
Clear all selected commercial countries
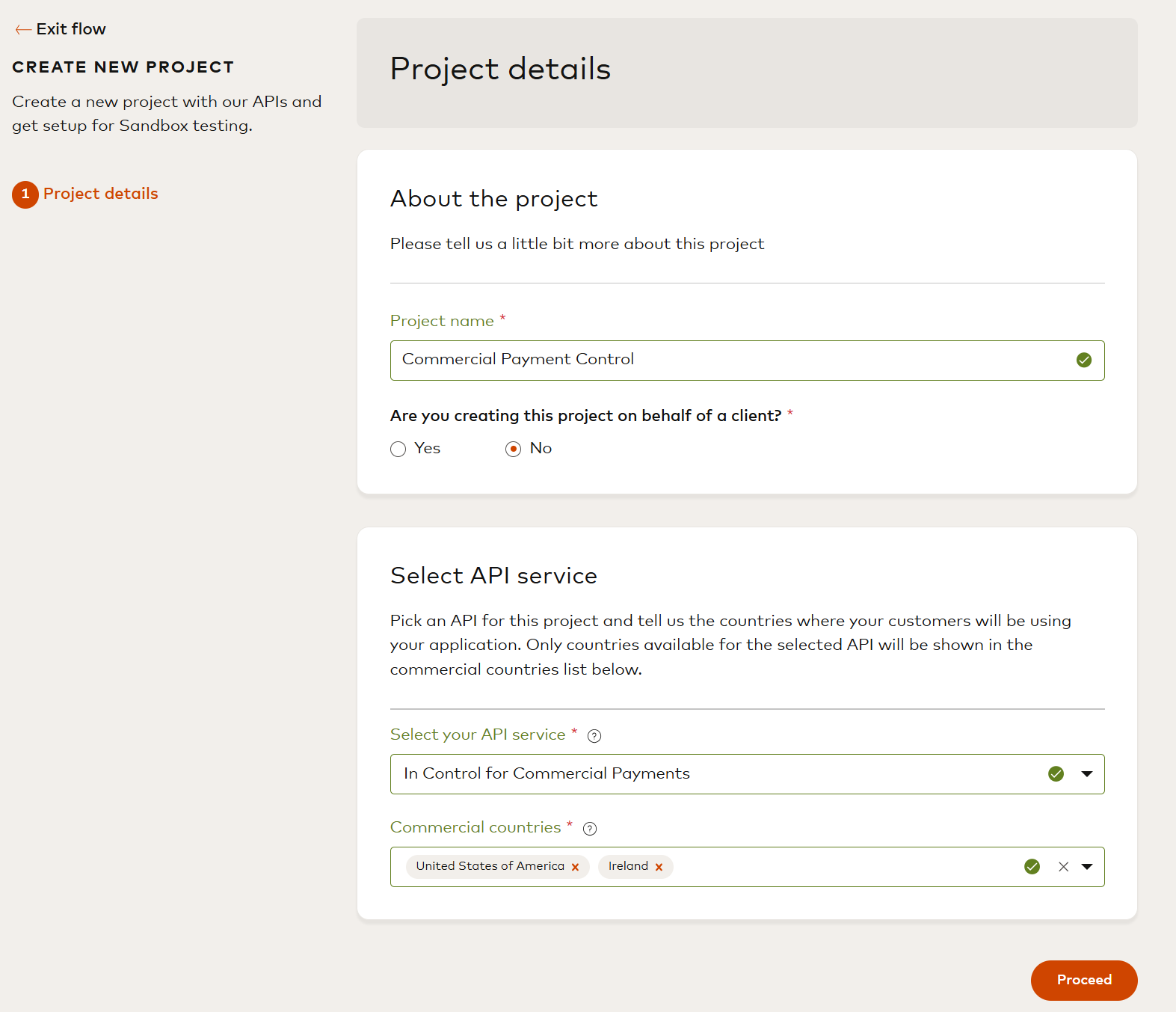click(1063, 867)
